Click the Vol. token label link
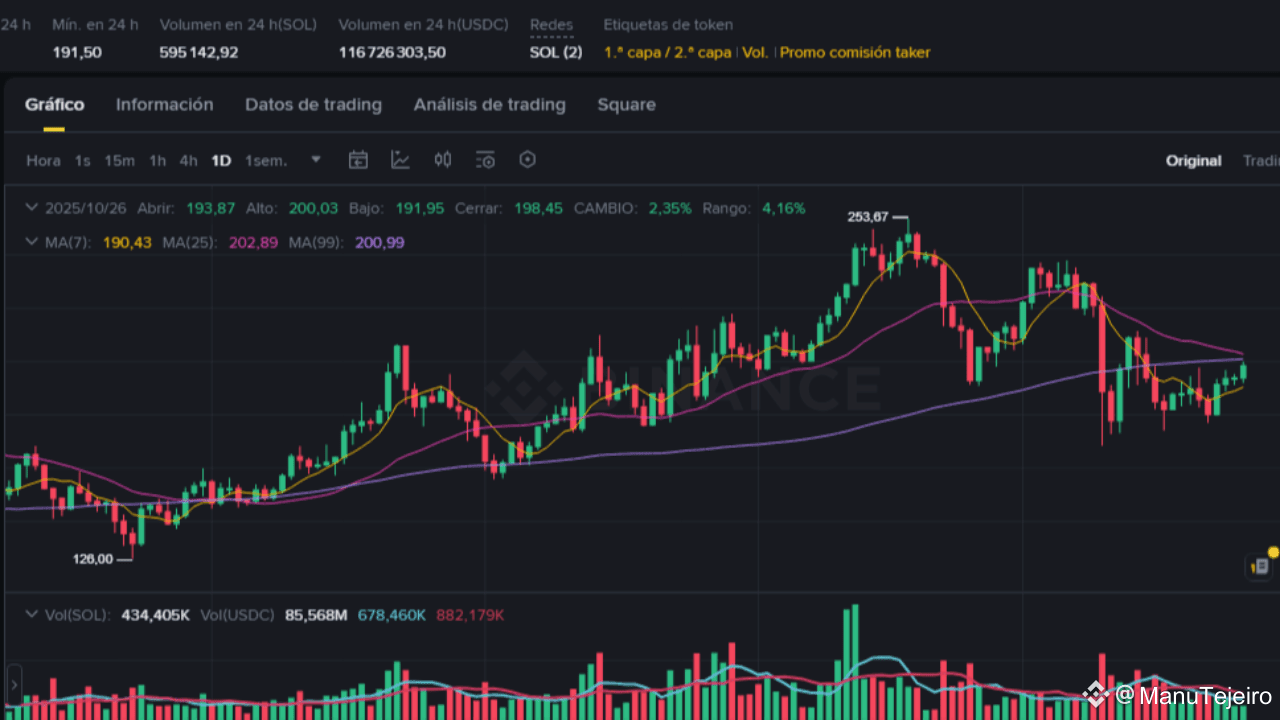1280x720 pixels. click(752, 52)
